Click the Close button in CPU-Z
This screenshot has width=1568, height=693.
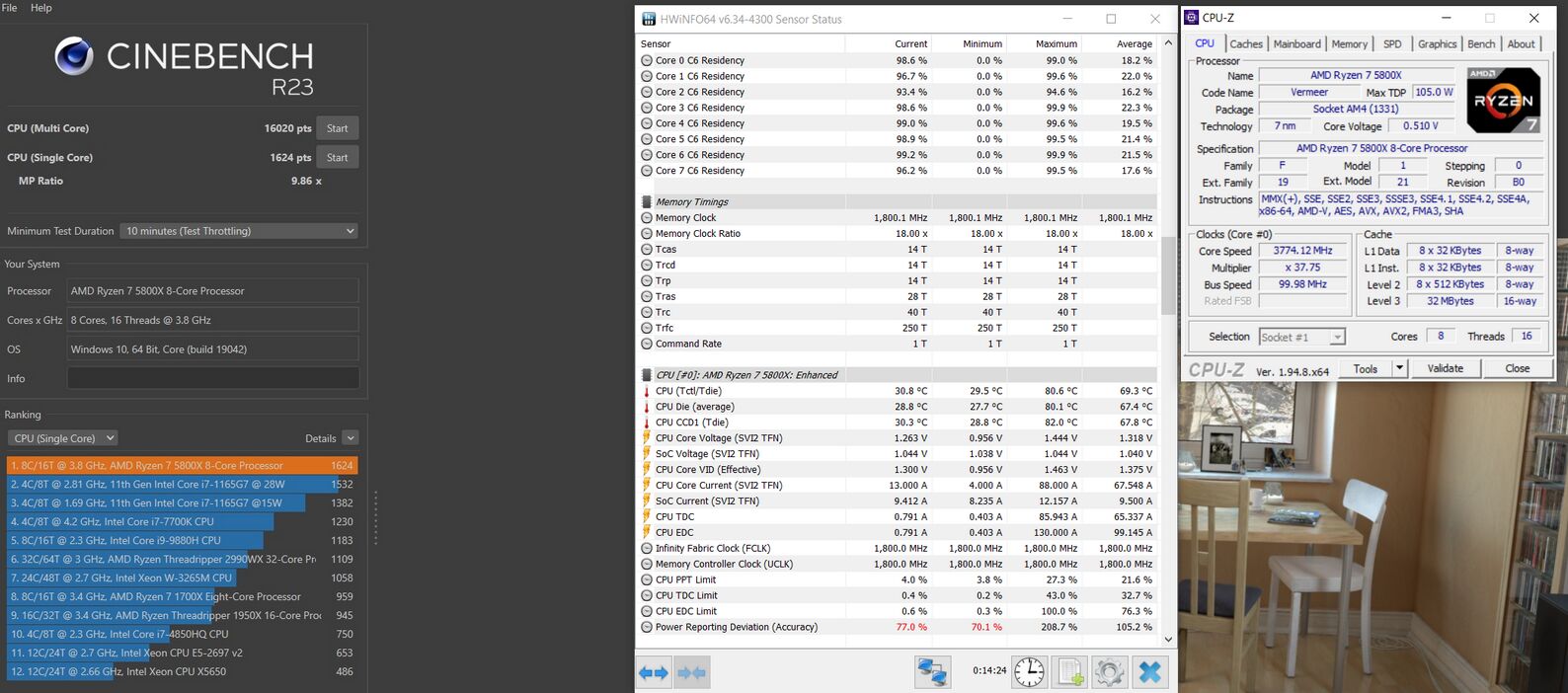point(1518,368)
